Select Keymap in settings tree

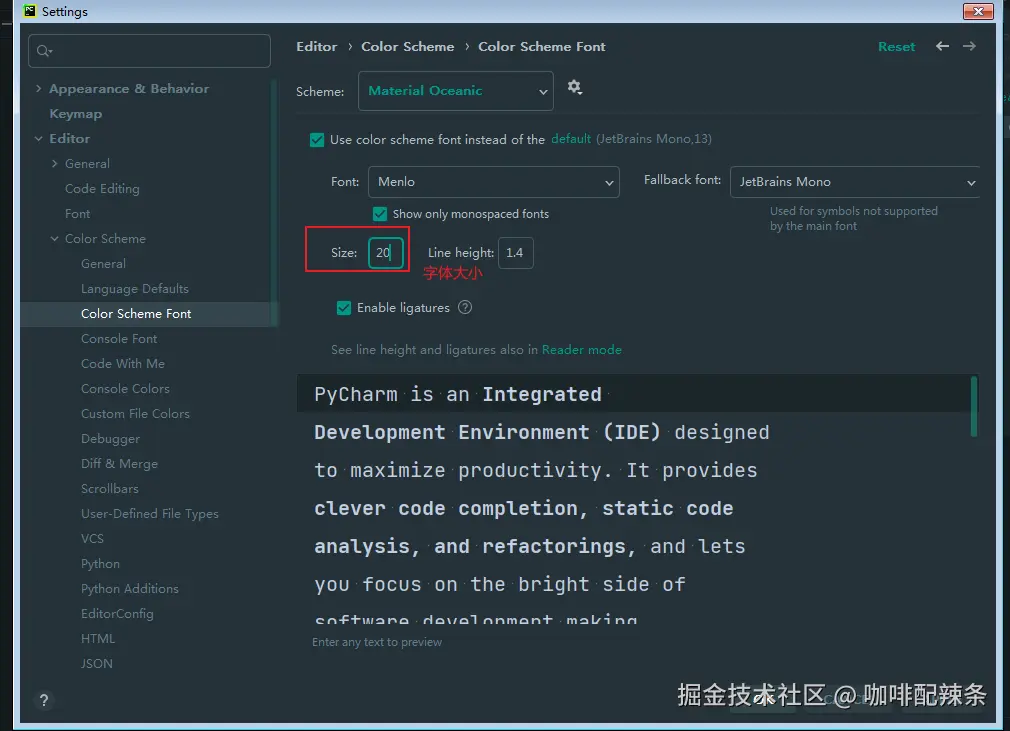click(75, 113)
